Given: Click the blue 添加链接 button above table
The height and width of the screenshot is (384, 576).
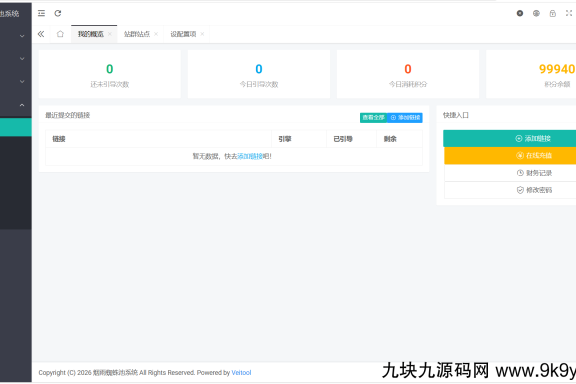Looking at the screenshot, I should point(405,118).
